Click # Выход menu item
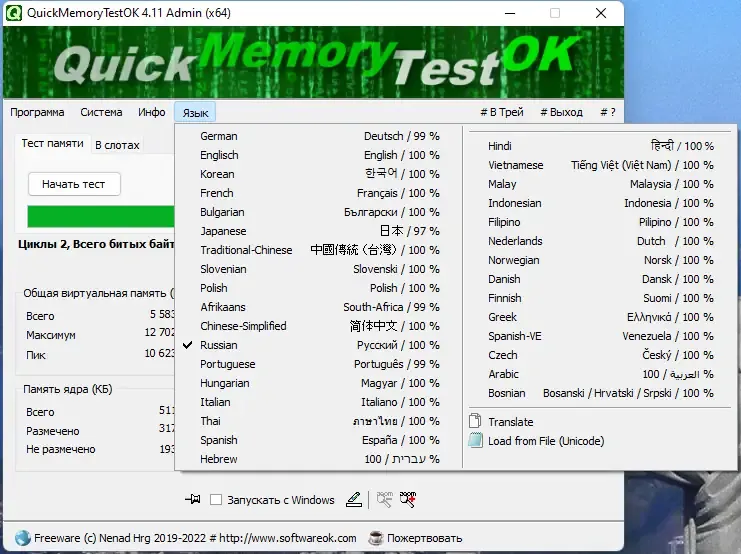 (x=561, y=112)
